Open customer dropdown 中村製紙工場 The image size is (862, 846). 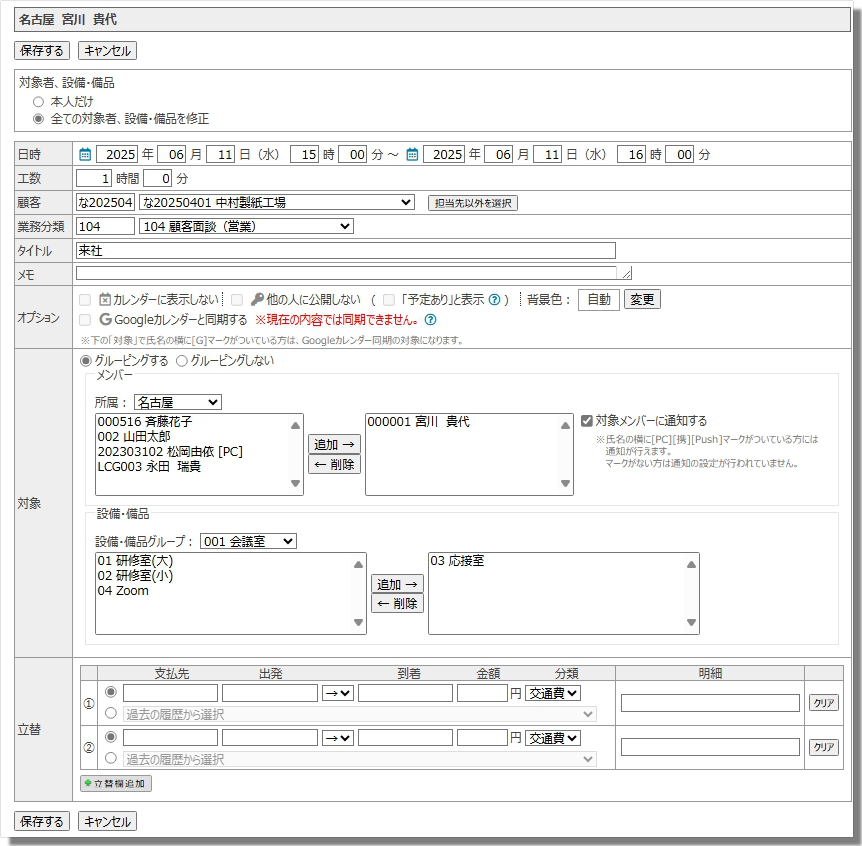[x=277, y=202]
